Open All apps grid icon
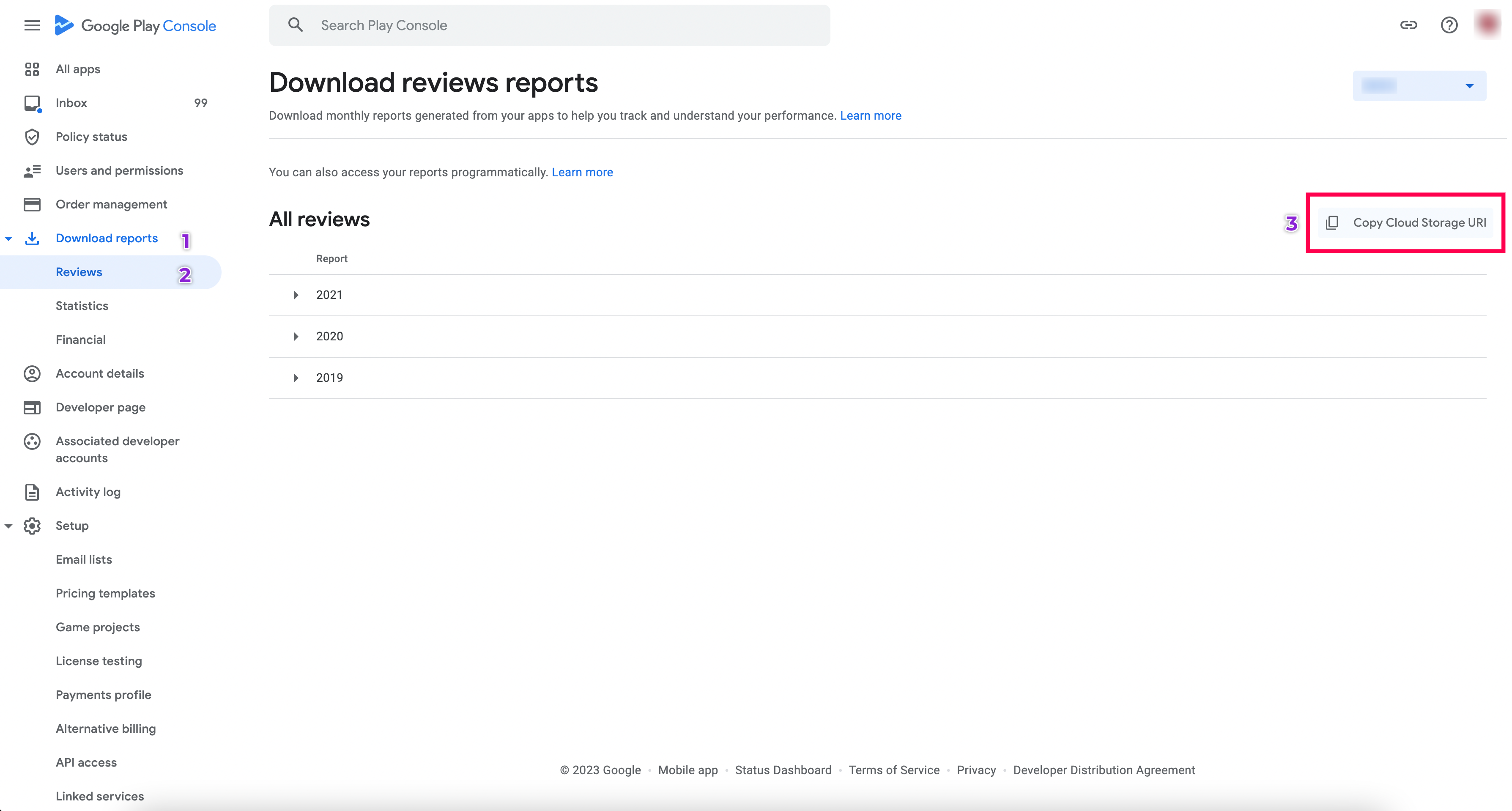 coord(32,69)
